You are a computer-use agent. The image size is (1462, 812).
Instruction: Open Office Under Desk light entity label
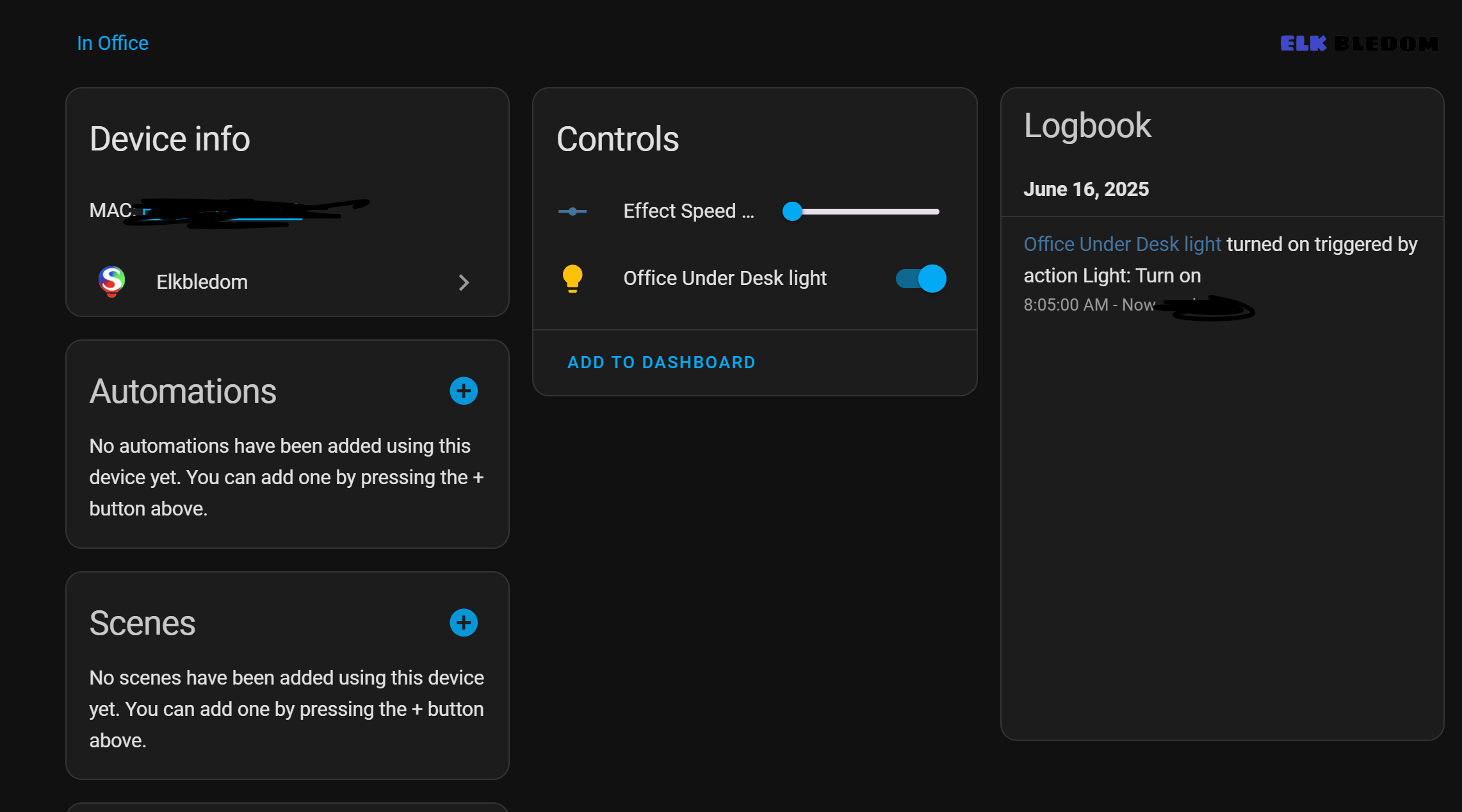point(724,279)
